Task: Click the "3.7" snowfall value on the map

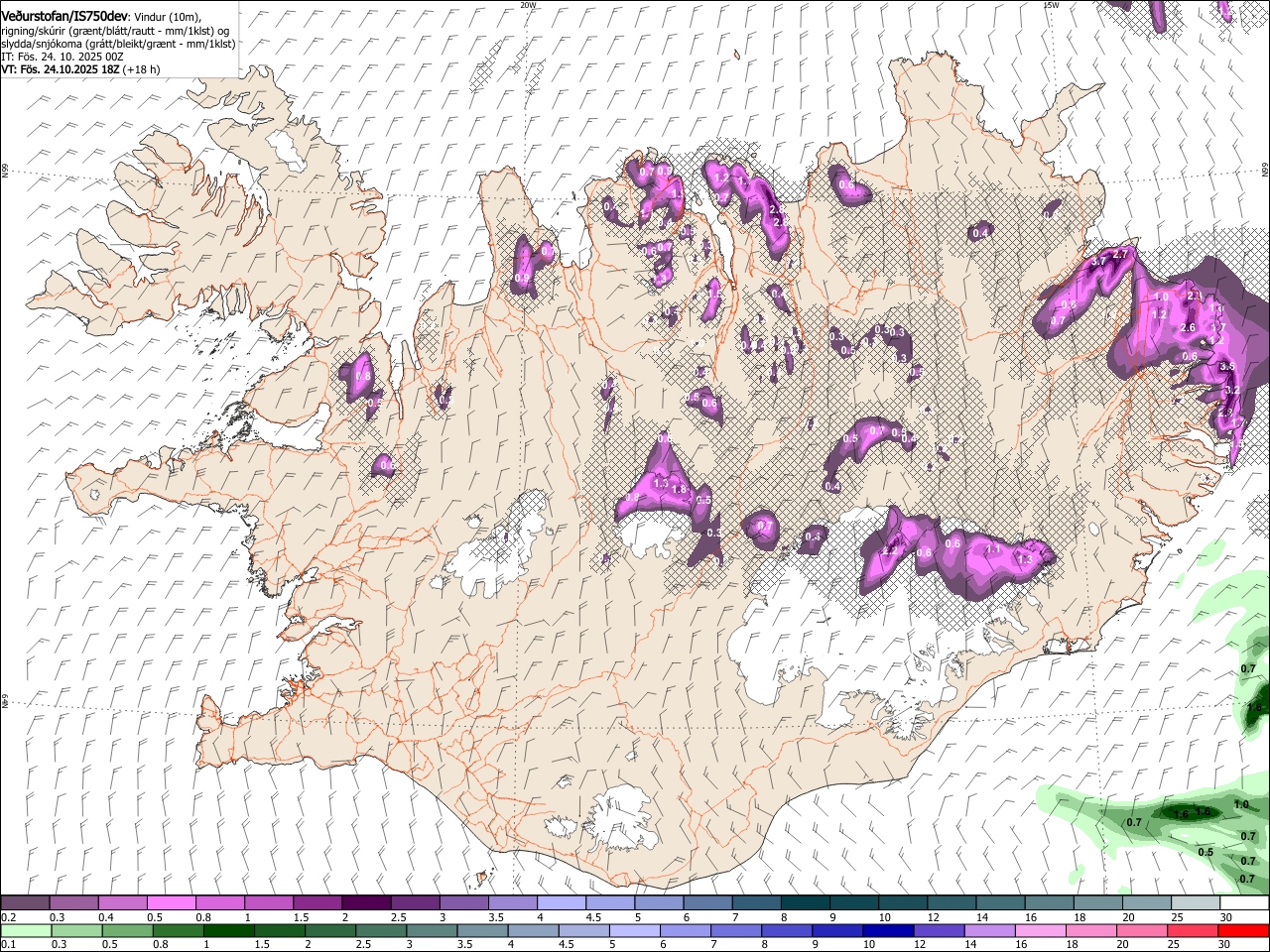Action: tap(1098, 263)
